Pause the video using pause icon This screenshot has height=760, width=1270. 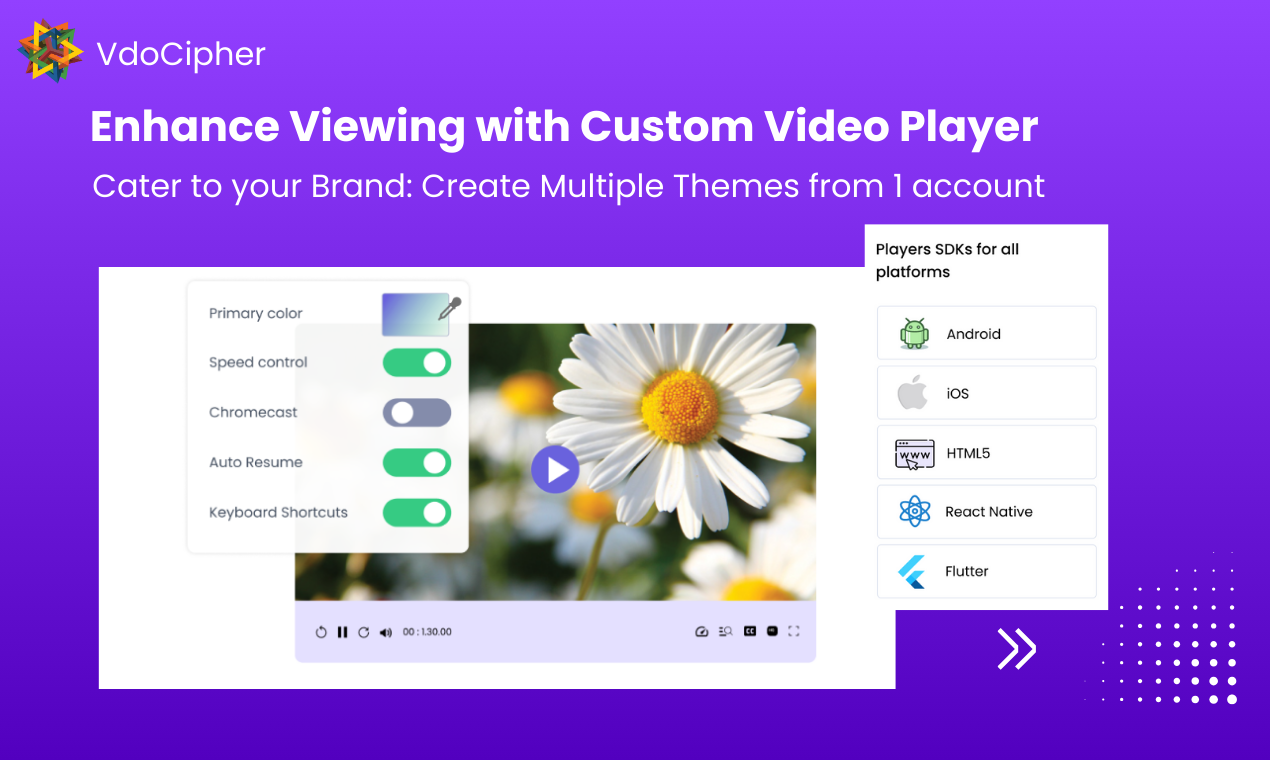point(342,632)
